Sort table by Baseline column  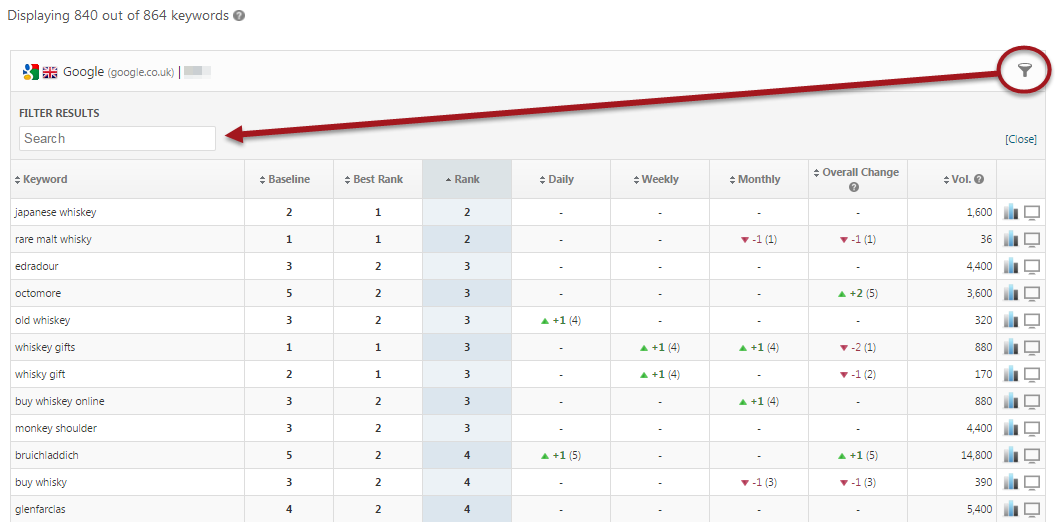tap(284, 179)
